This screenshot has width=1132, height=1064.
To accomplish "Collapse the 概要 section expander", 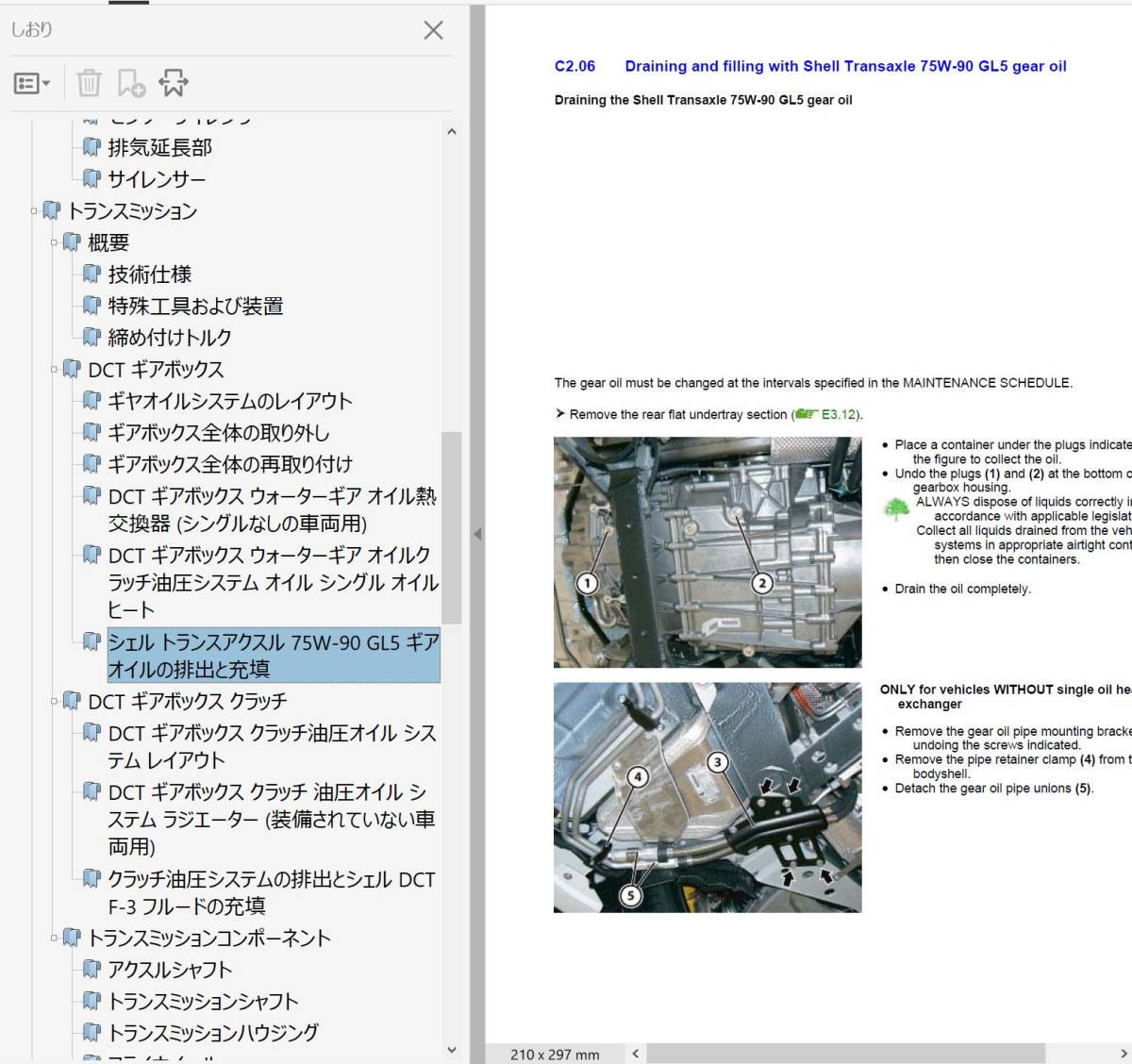I will 55,243.
